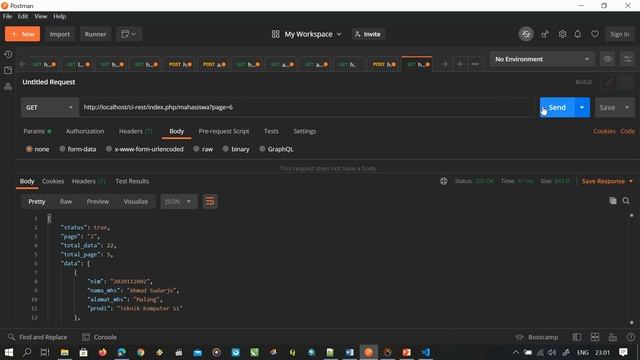
Task: Open Postman settings gear icon
Action: tap(562, 34)
